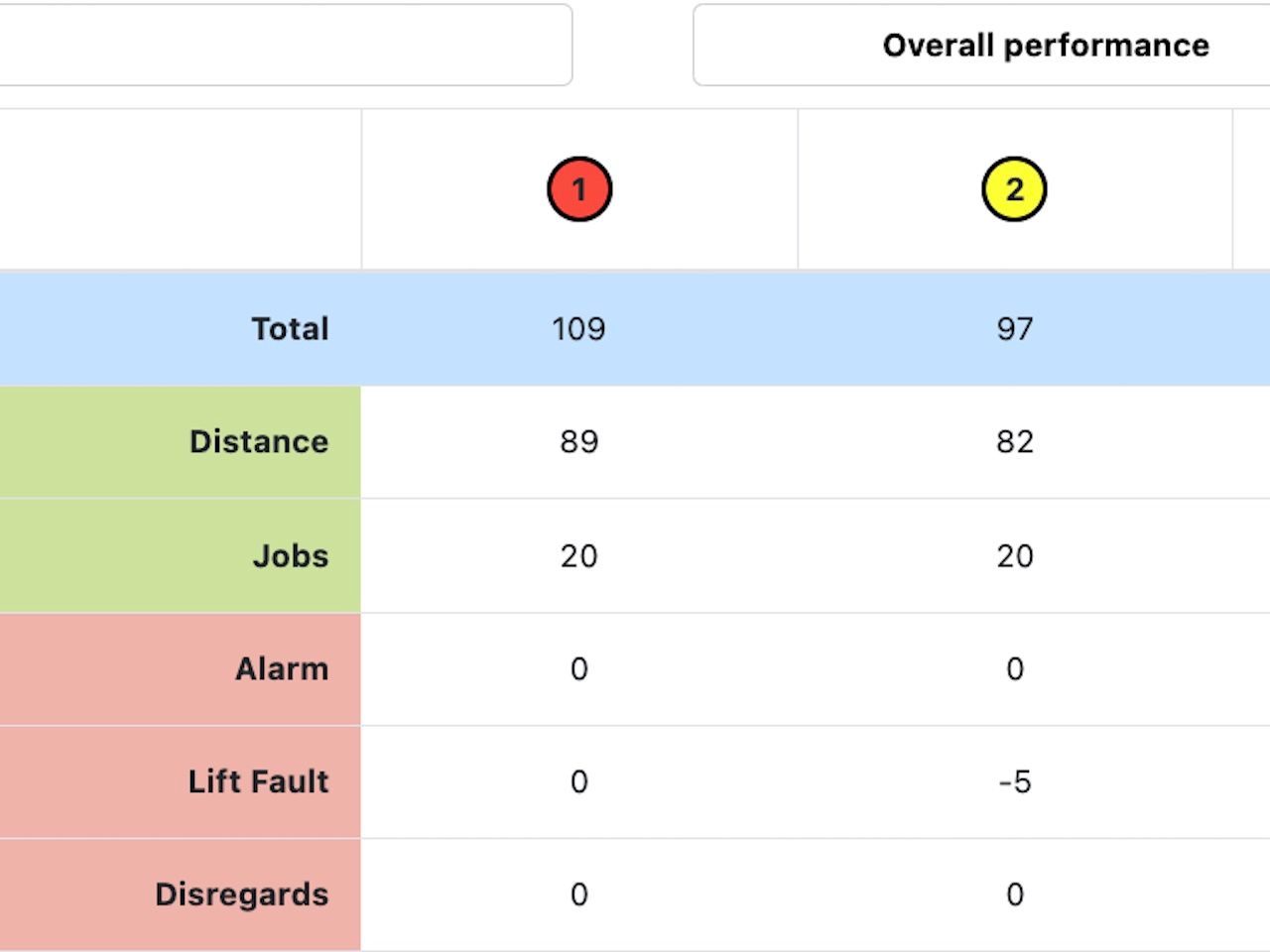Select the Disregards row header
1270x952 pixels.
[241, 894]
